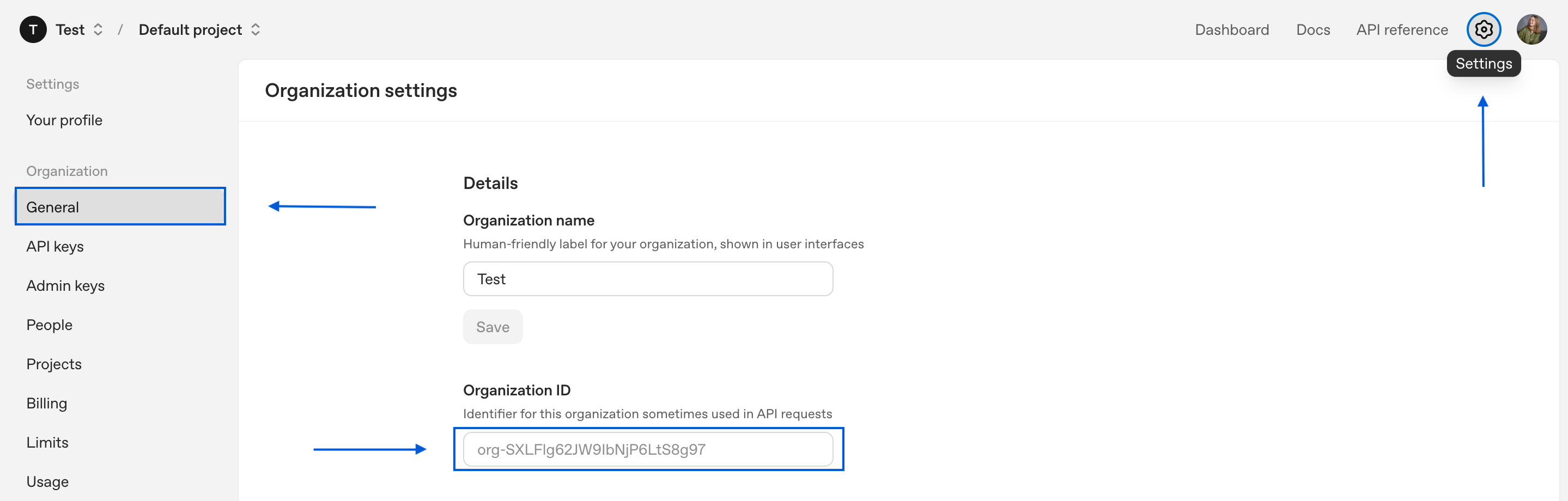Click the Test organization 'T' badge icon
This screenshot has width=1568, height=501.
tap(33, 29)
